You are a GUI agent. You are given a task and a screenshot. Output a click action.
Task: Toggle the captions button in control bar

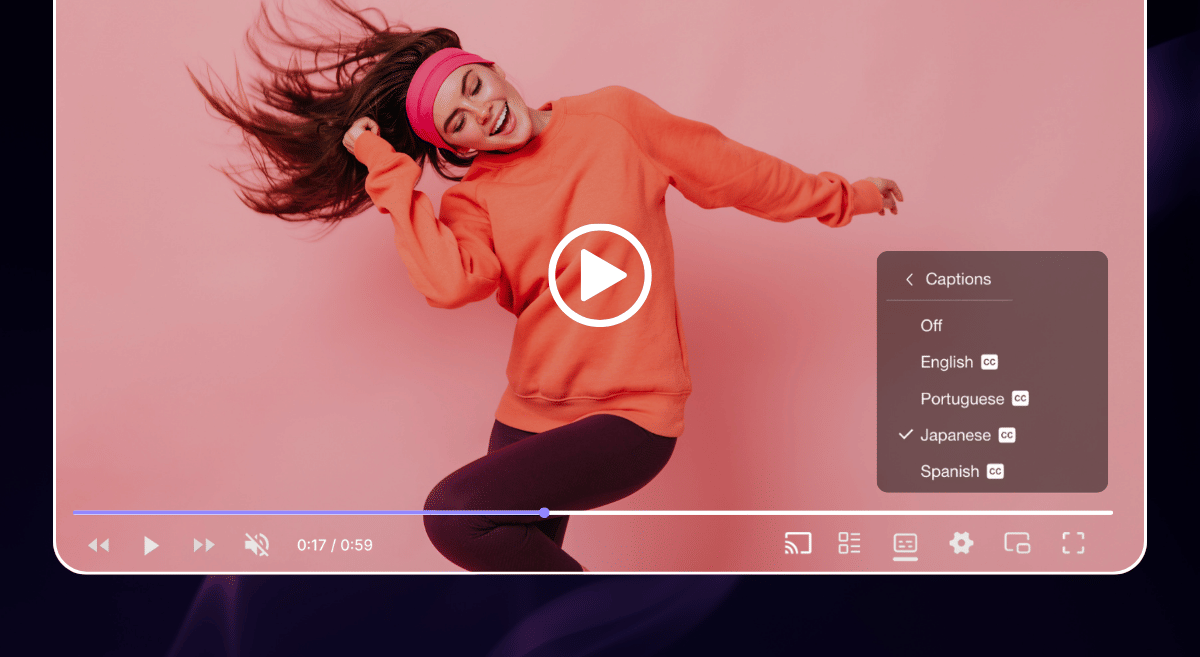click(x=905, y=543)
